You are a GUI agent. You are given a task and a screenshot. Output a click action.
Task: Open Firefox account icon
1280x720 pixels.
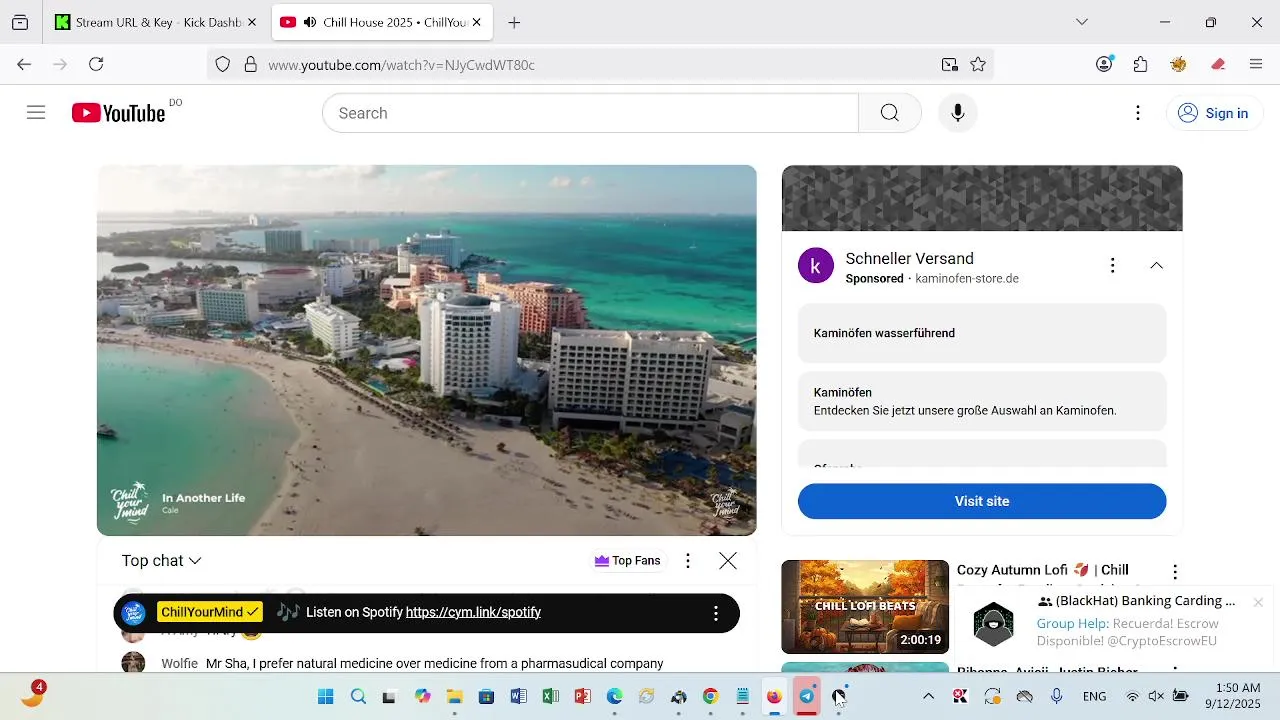[x=1105, y=64]
